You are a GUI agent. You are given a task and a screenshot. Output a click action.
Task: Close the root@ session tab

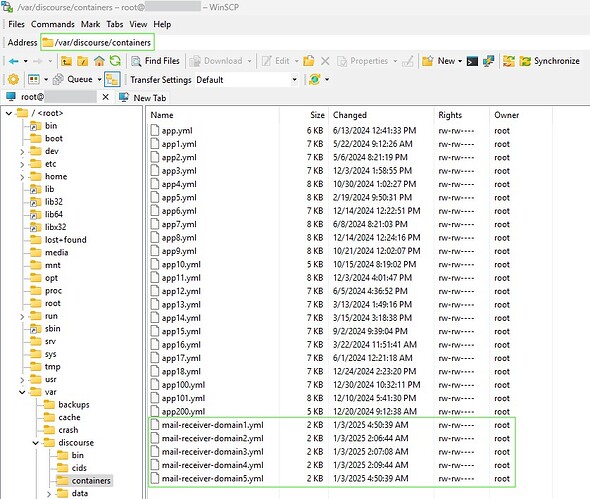106,97
